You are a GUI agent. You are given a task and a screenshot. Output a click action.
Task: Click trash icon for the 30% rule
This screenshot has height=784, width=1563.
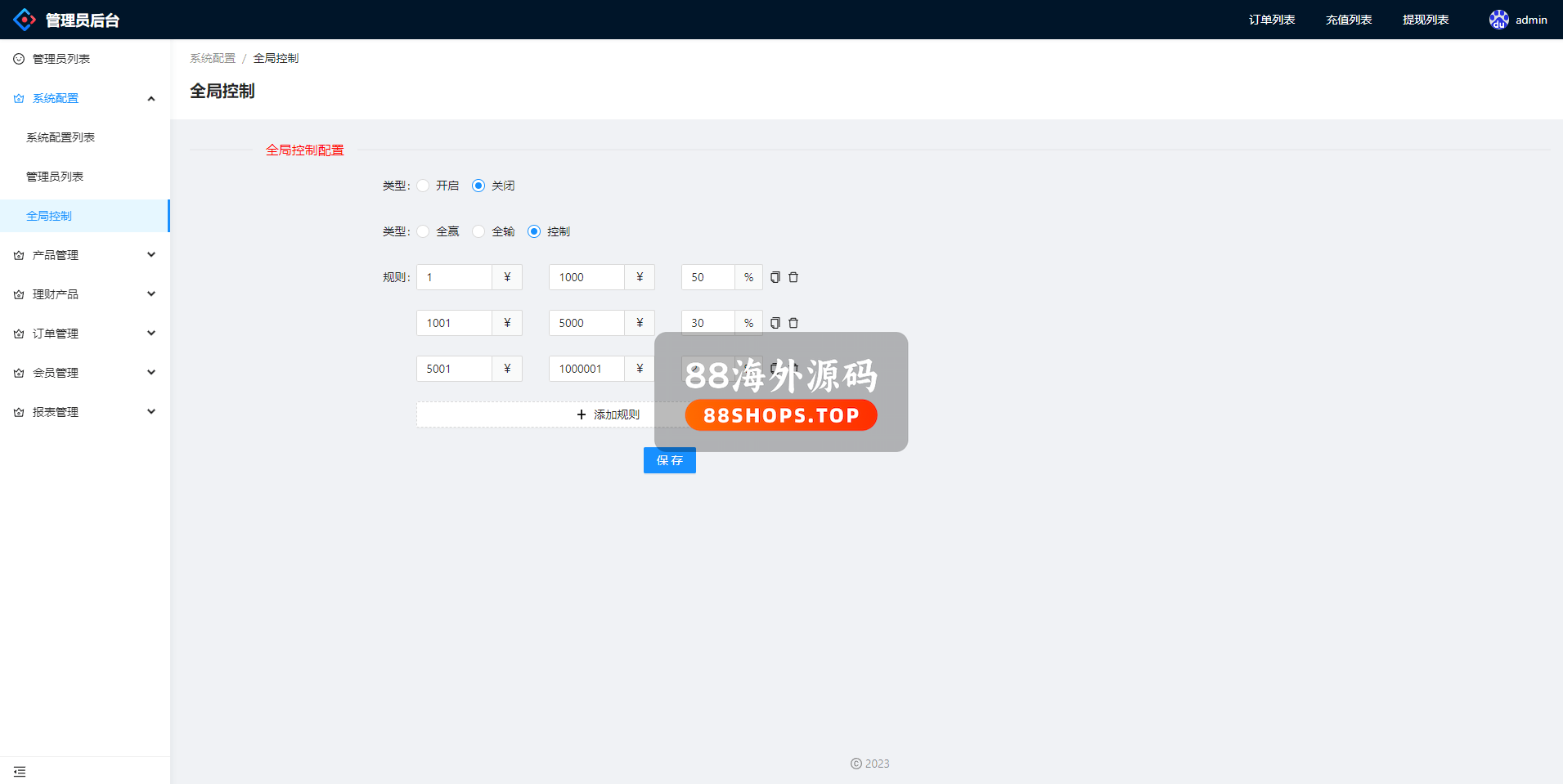point(793,323)
